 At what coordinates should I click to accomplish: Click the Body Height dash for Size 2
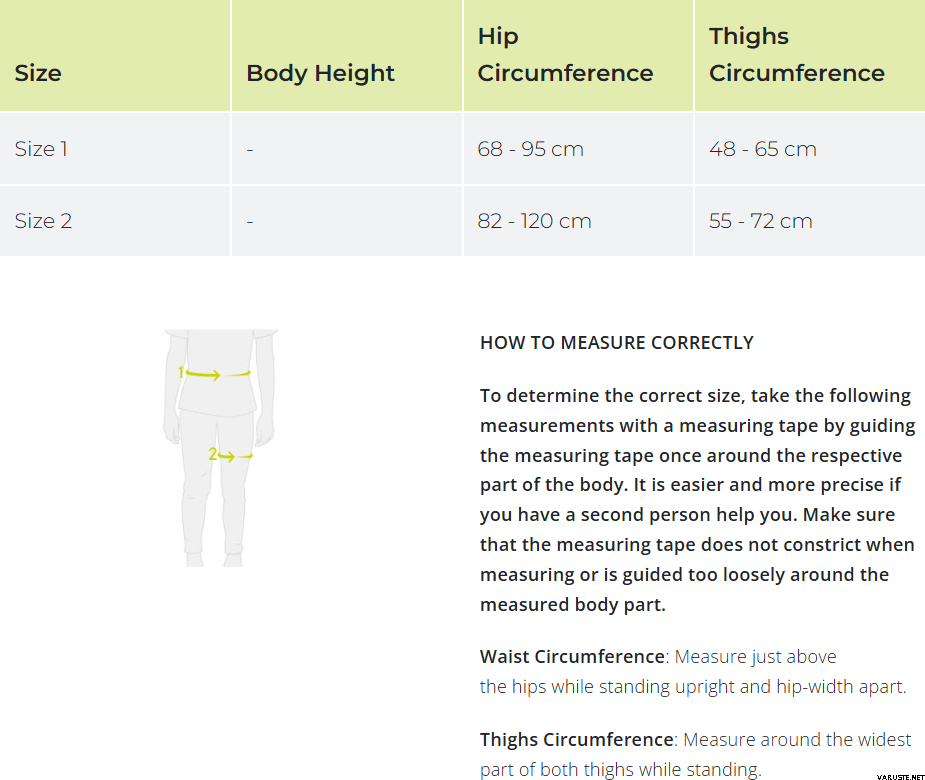tap(250, 222)
